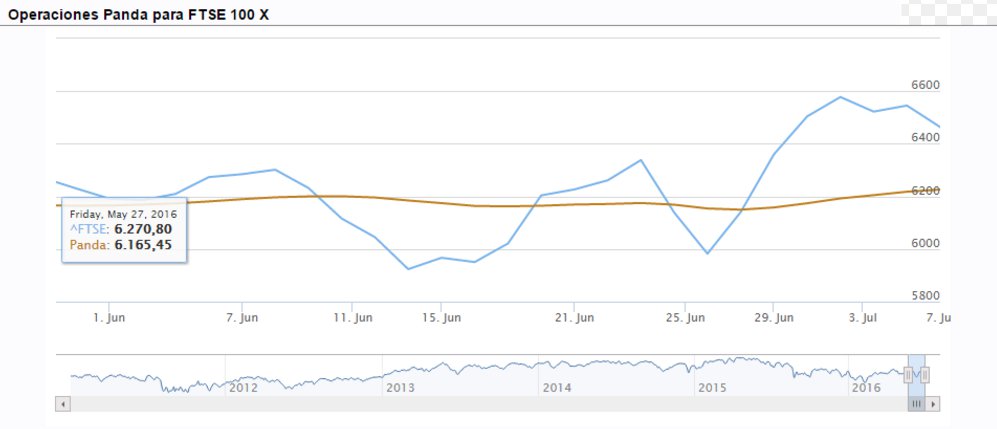Click the navigator scrollbar right arrow

point(932,404)
